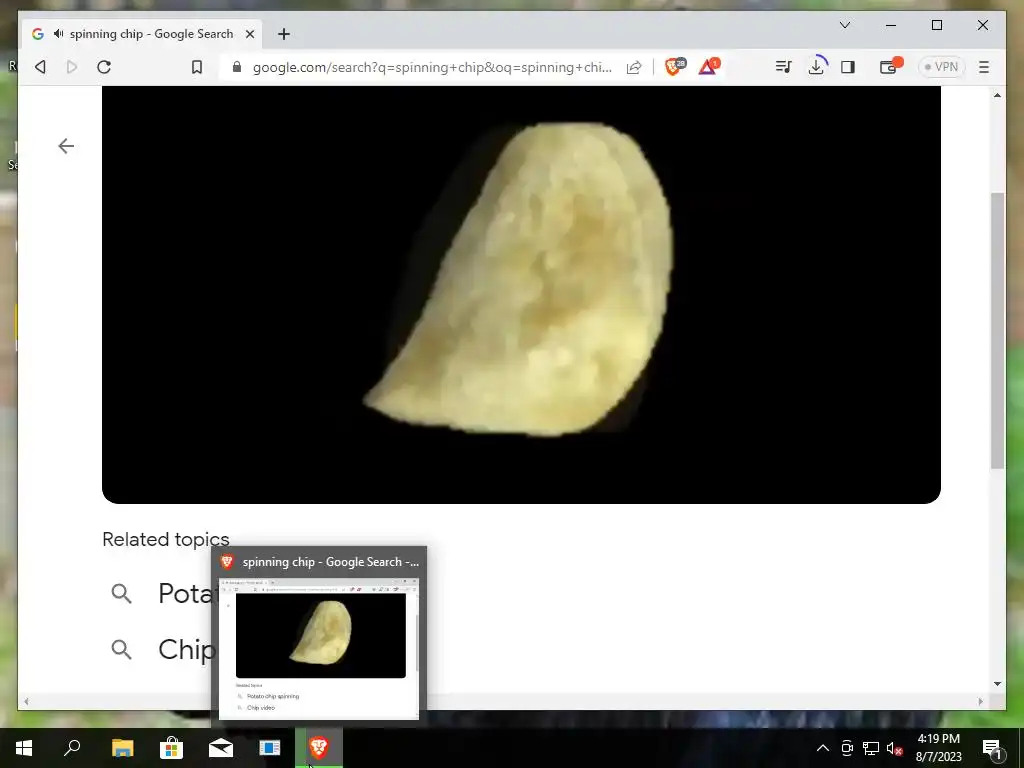Click the Chip related topic search icon
The height and width of the screenshot is (768, 1024).
click(121, 649)
